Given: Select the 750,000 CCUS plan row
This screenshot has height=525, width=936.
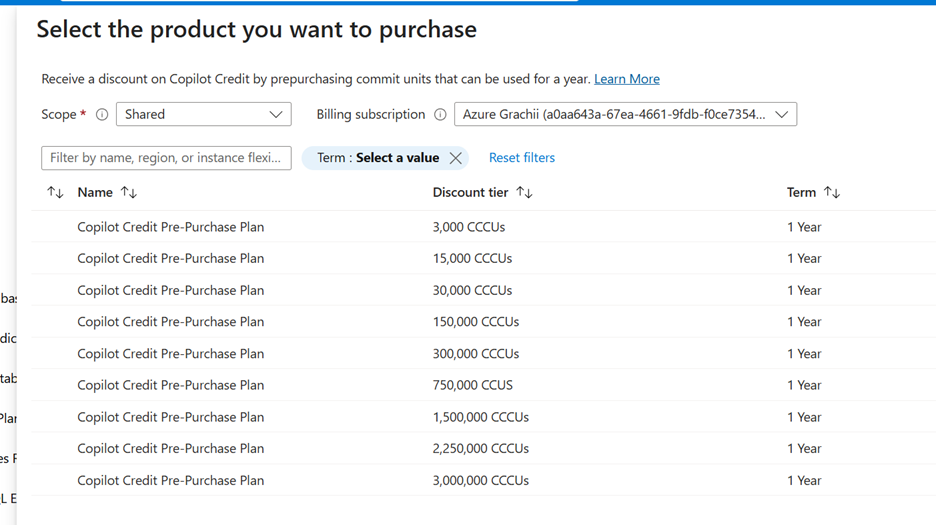Looking at the screenshot, I should tap(484, 385).
